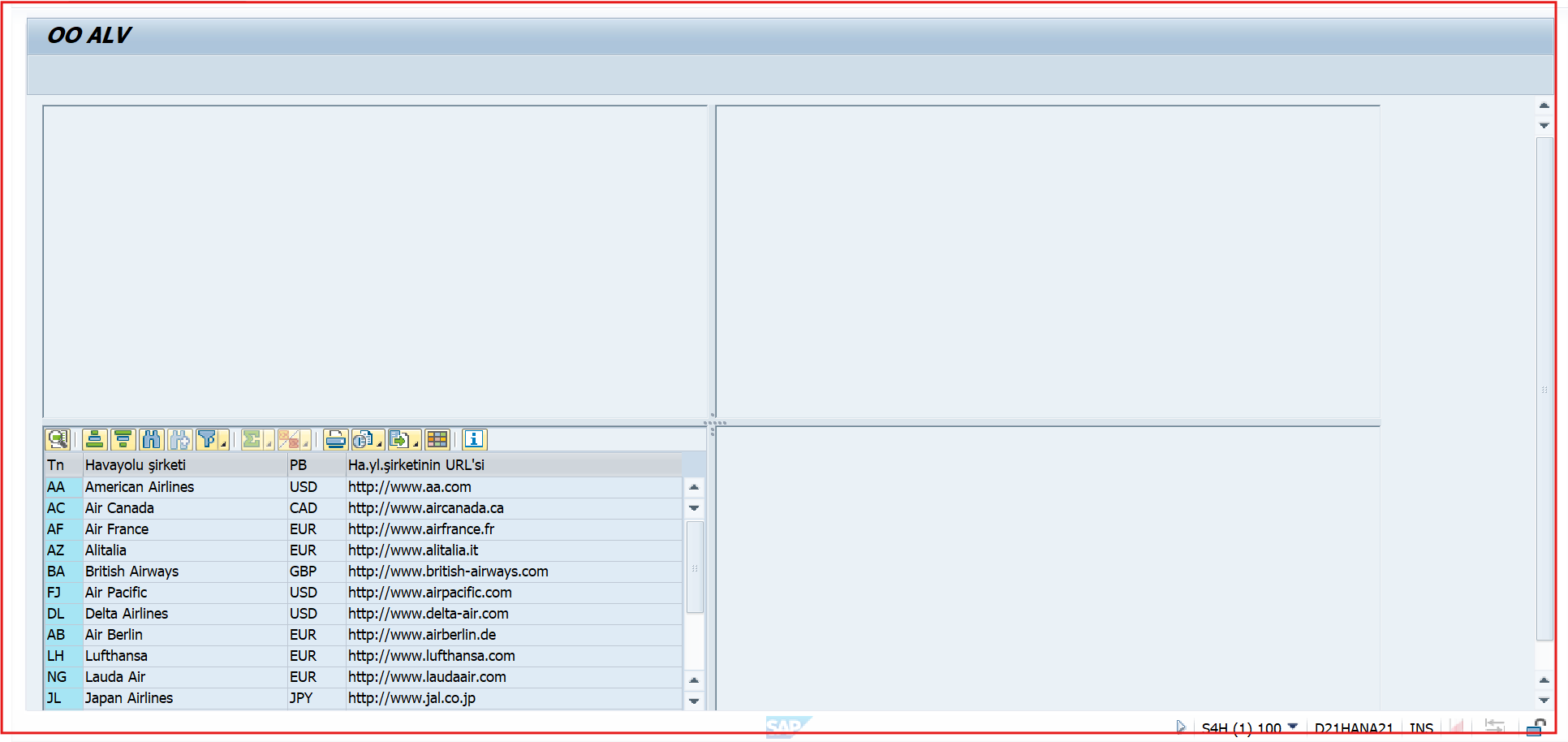Select the AA airline code cell
Viewport: 1568px width, 742px height.
click(x=63, y=487)
